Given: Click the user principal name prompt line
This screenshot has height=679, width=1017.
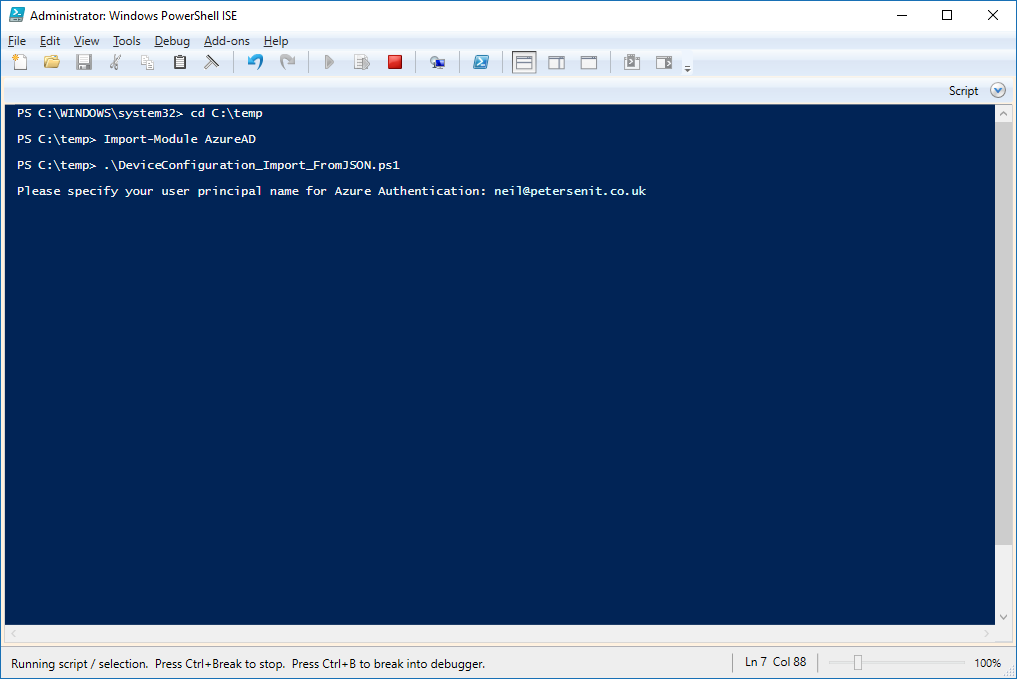Looking at the screenshot, I should (331, 191).
